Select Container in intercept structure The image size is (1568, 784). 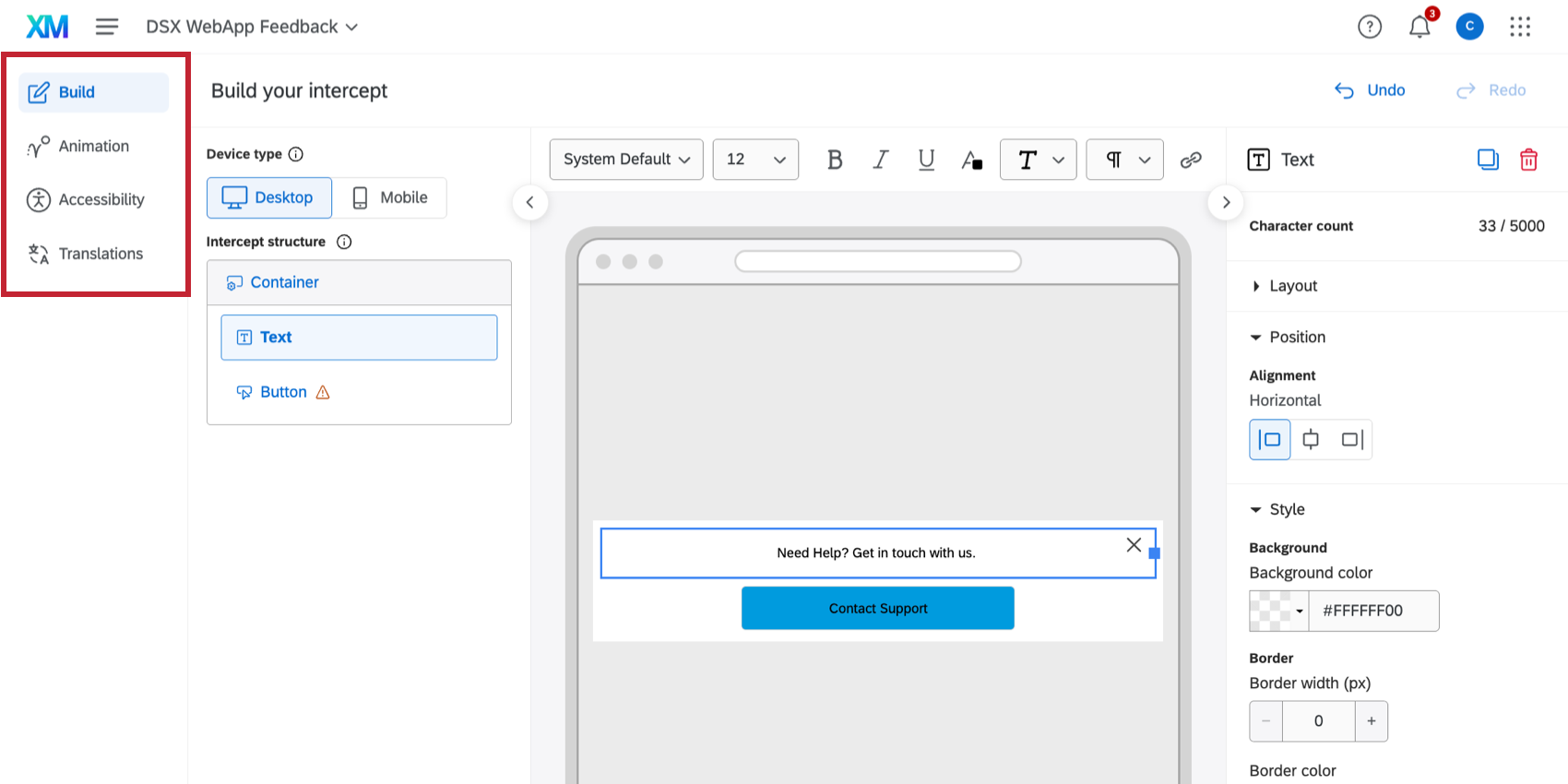pyautogui.click(x=359, y=282)
